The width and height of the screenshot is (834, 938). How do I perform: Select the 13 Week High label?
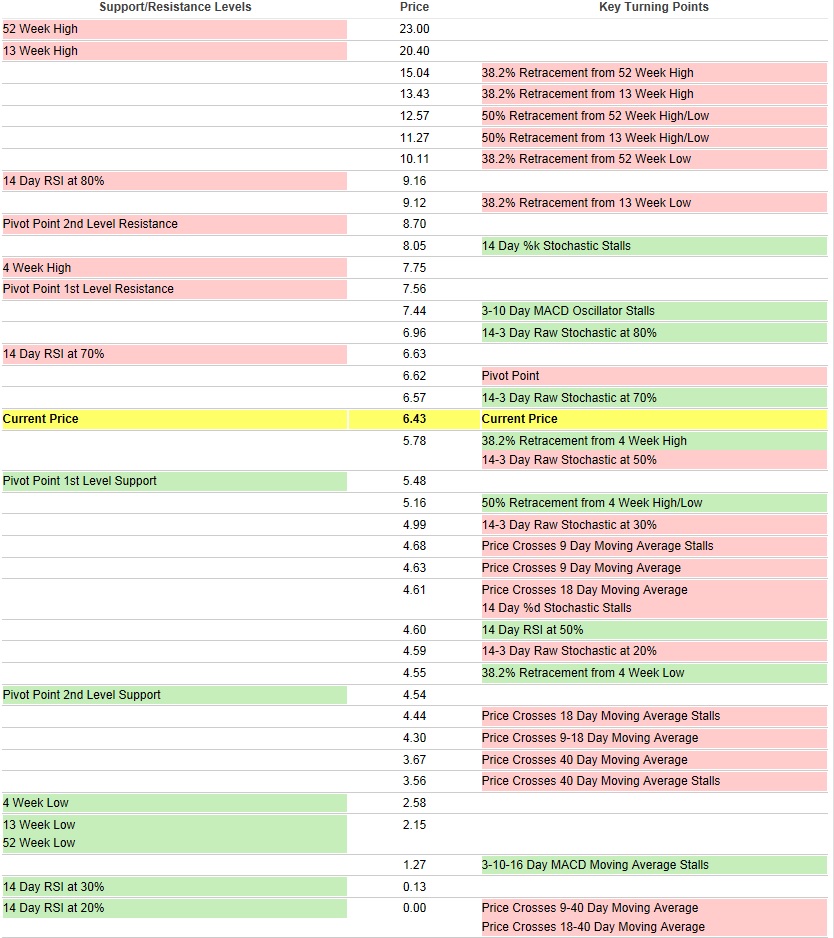(40, 51)
